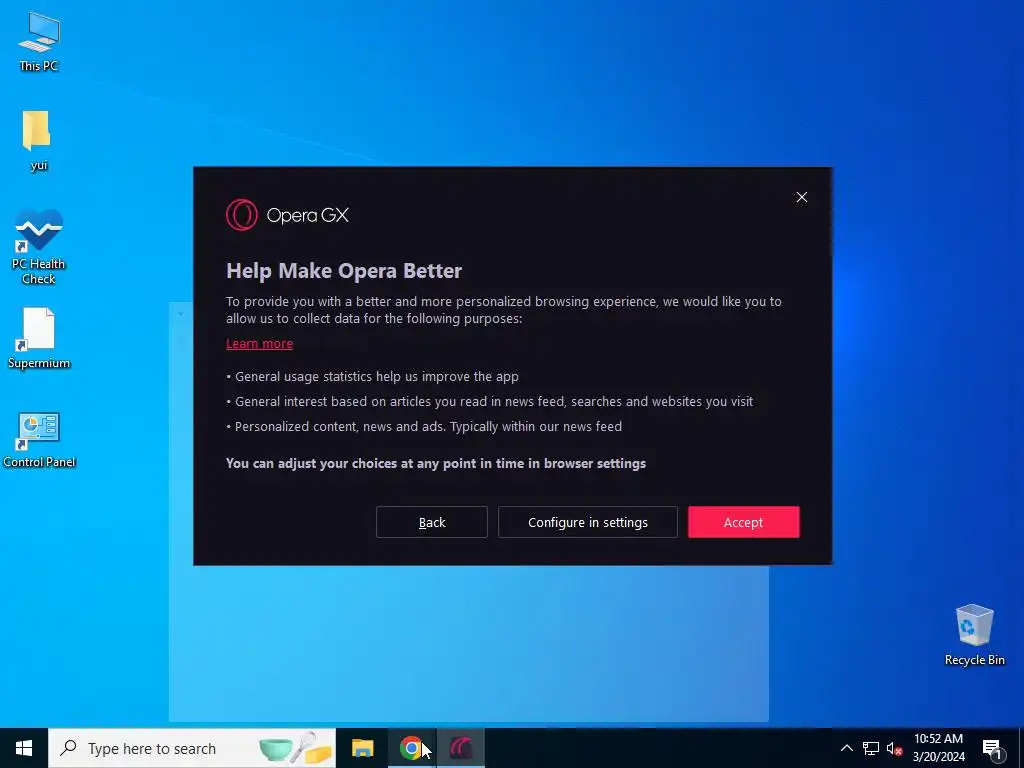Viewport: 1024px width, 768px height.
Task: Select the yui folder icon
Action: [38, 140]
